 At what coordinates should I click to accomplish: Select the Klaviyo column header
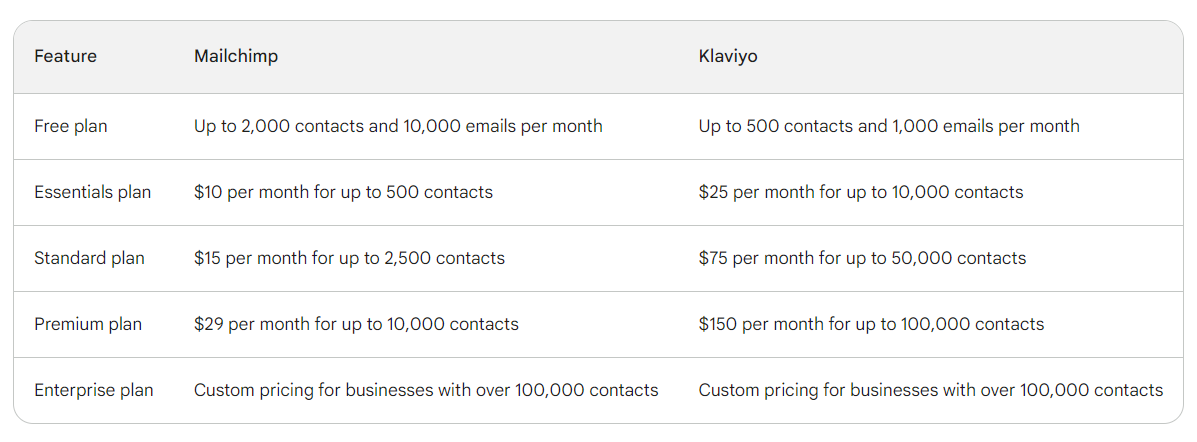point(728,57)
